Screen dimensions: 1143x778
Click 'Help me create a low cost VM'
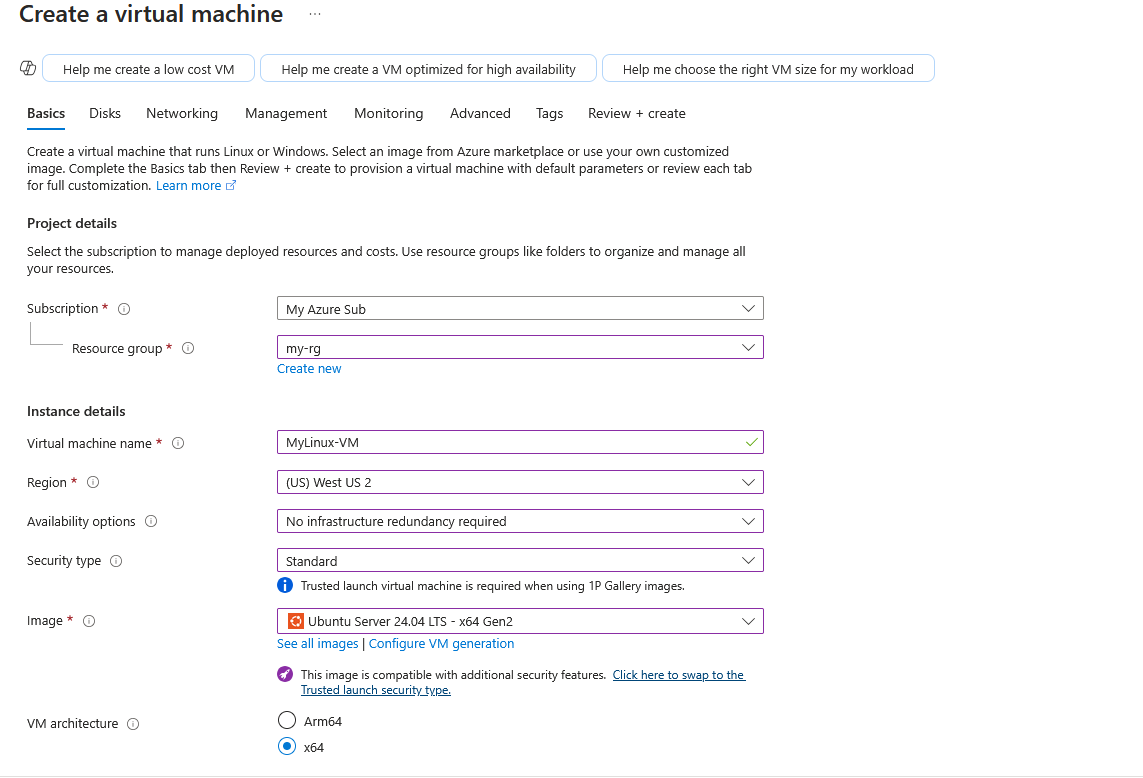point(149,69)
